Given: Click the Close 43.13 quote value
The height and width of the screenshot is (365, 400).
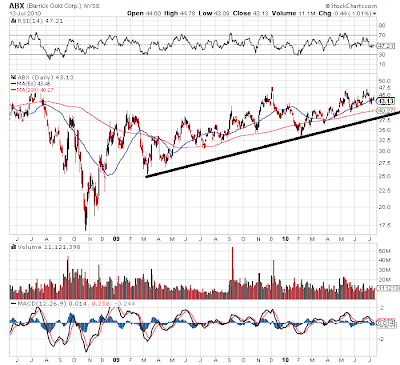Looking at the screenshot, I should [250, 13].
